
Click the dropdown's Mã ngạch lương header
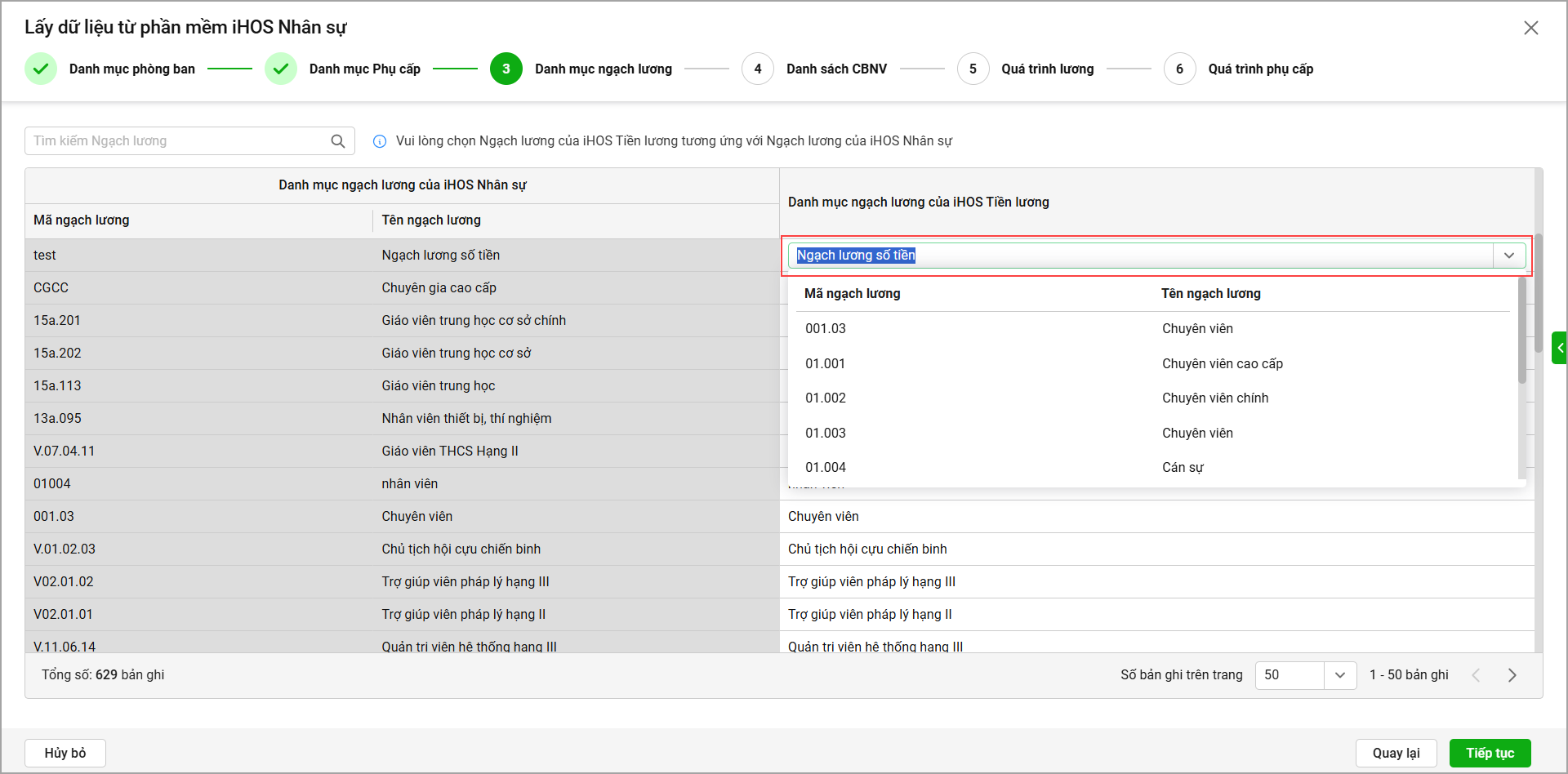(x=853, y=294)
